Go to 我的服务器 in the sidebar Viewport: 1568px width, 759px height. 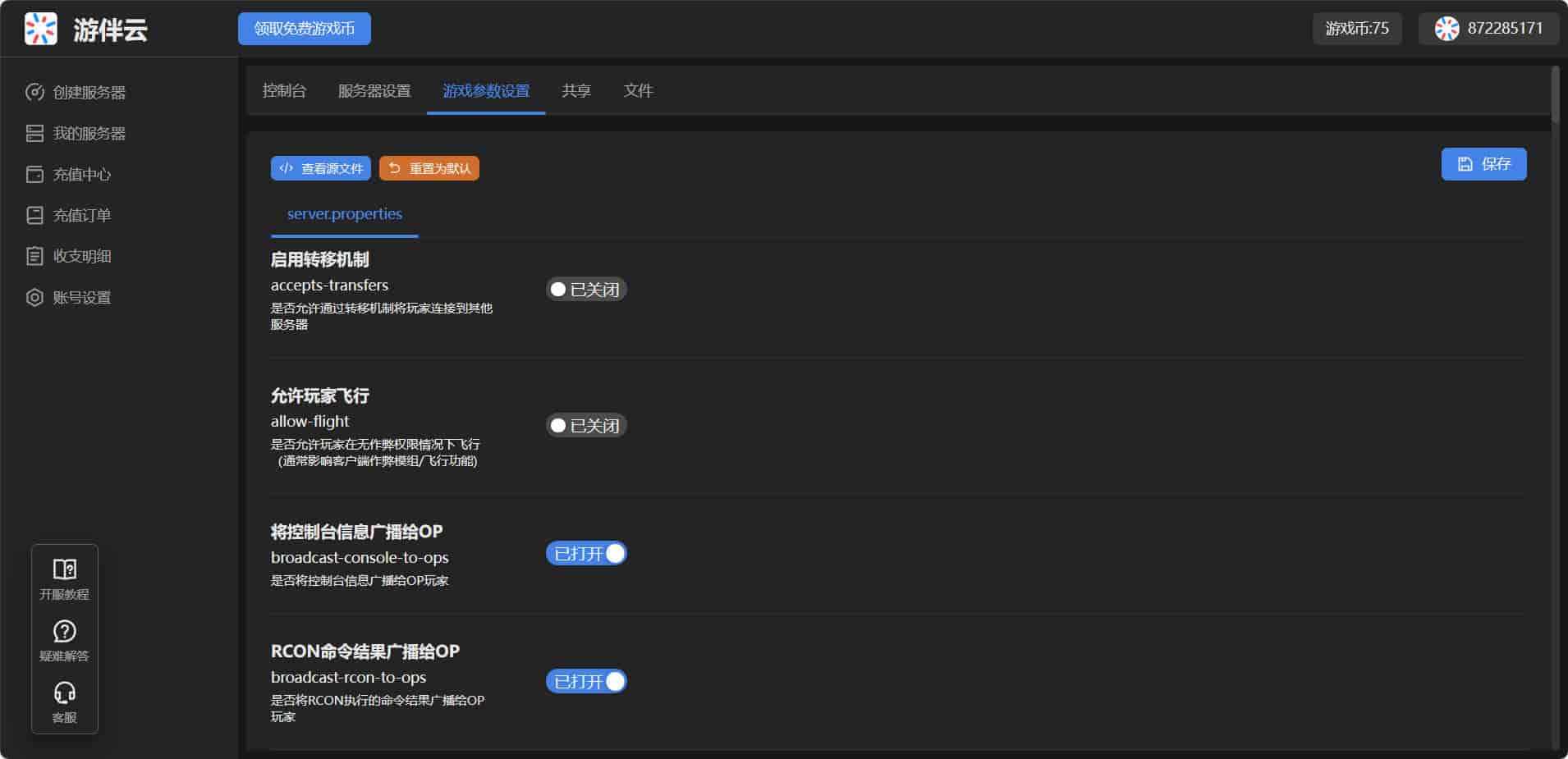click(x=89, y=134)
